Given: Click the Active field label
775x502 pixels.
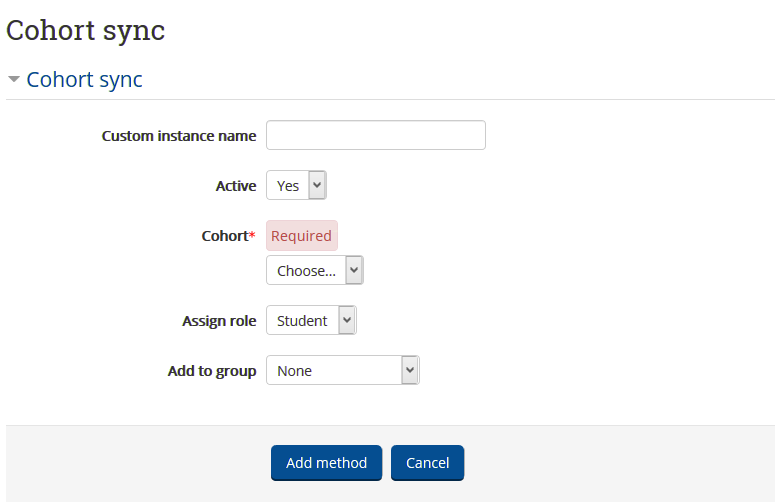Looking at the screenshot, I should pyautogui.click(x=236, y=186).
